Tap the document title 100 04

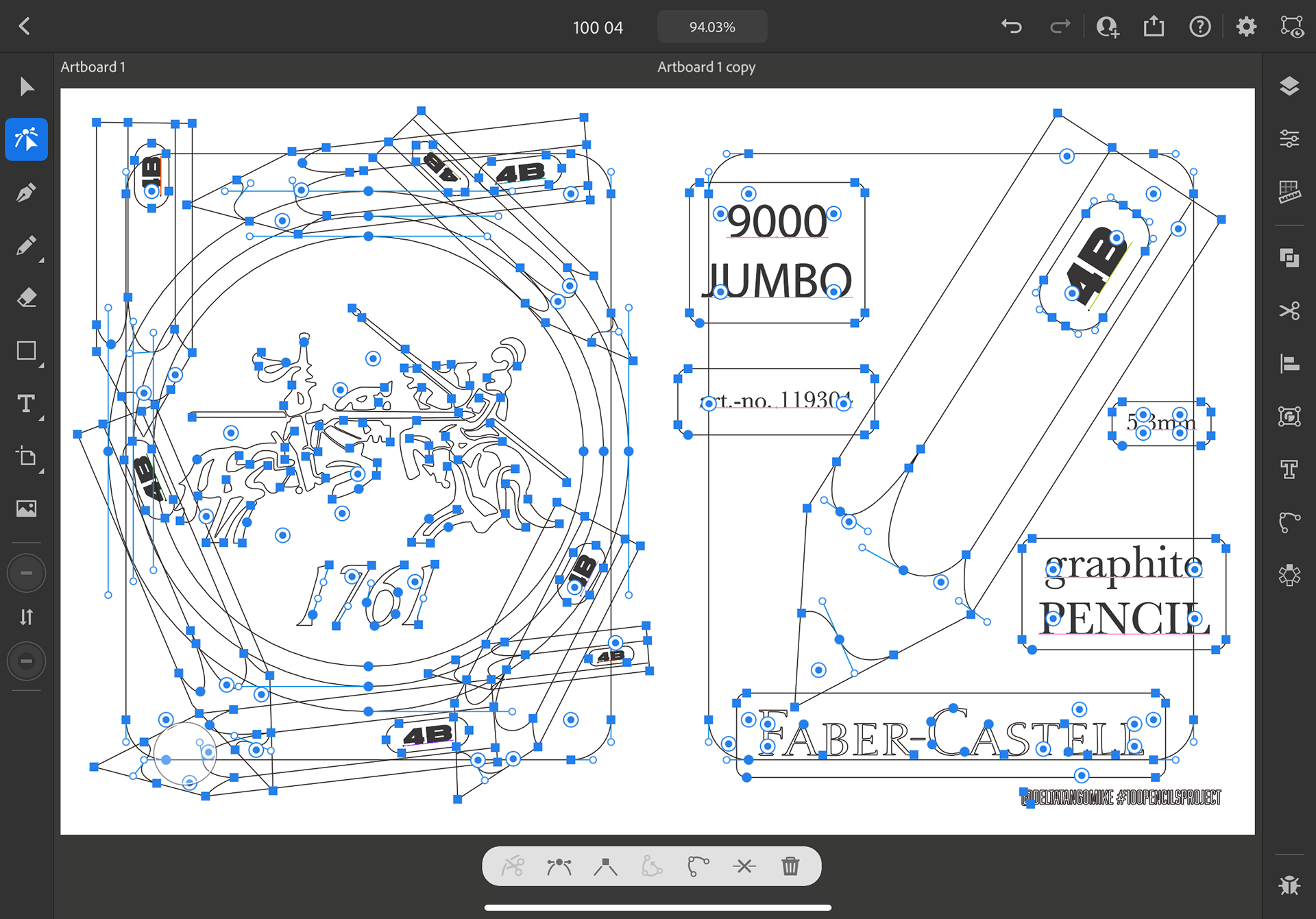(598, 27)
